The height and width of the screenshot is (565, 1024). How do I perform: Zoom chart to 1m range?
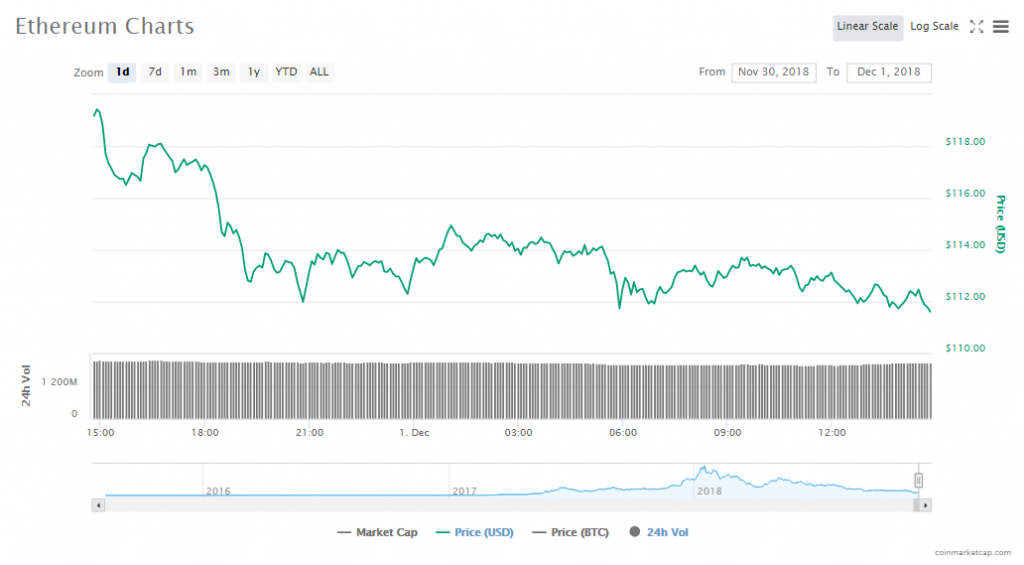(x=188, y=72)
